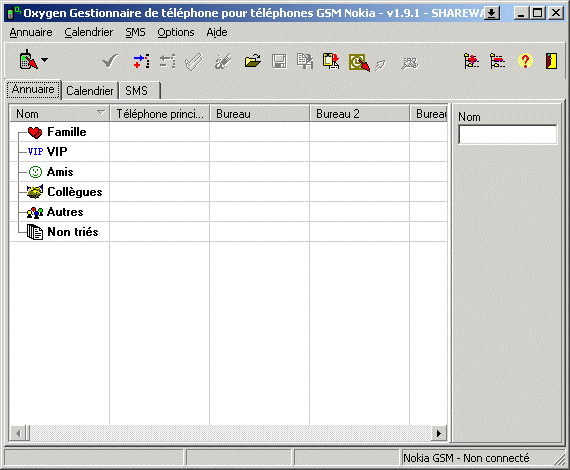Screen dimensions: 570x470
Task: Click the grey pen edit icon
Action: tap(222, 61)
